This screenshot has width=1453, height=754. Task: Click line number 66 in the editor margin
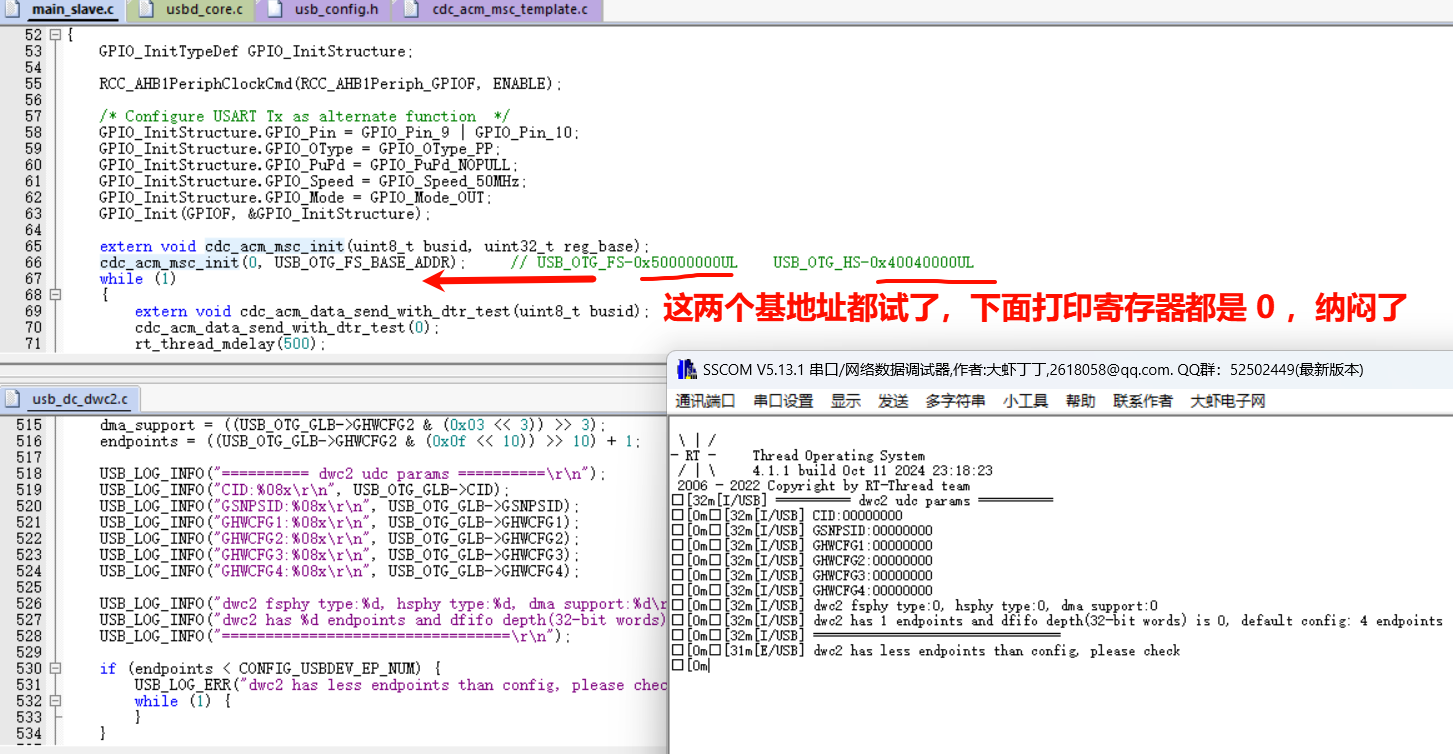pyautogui.click(x=33, y=262)
